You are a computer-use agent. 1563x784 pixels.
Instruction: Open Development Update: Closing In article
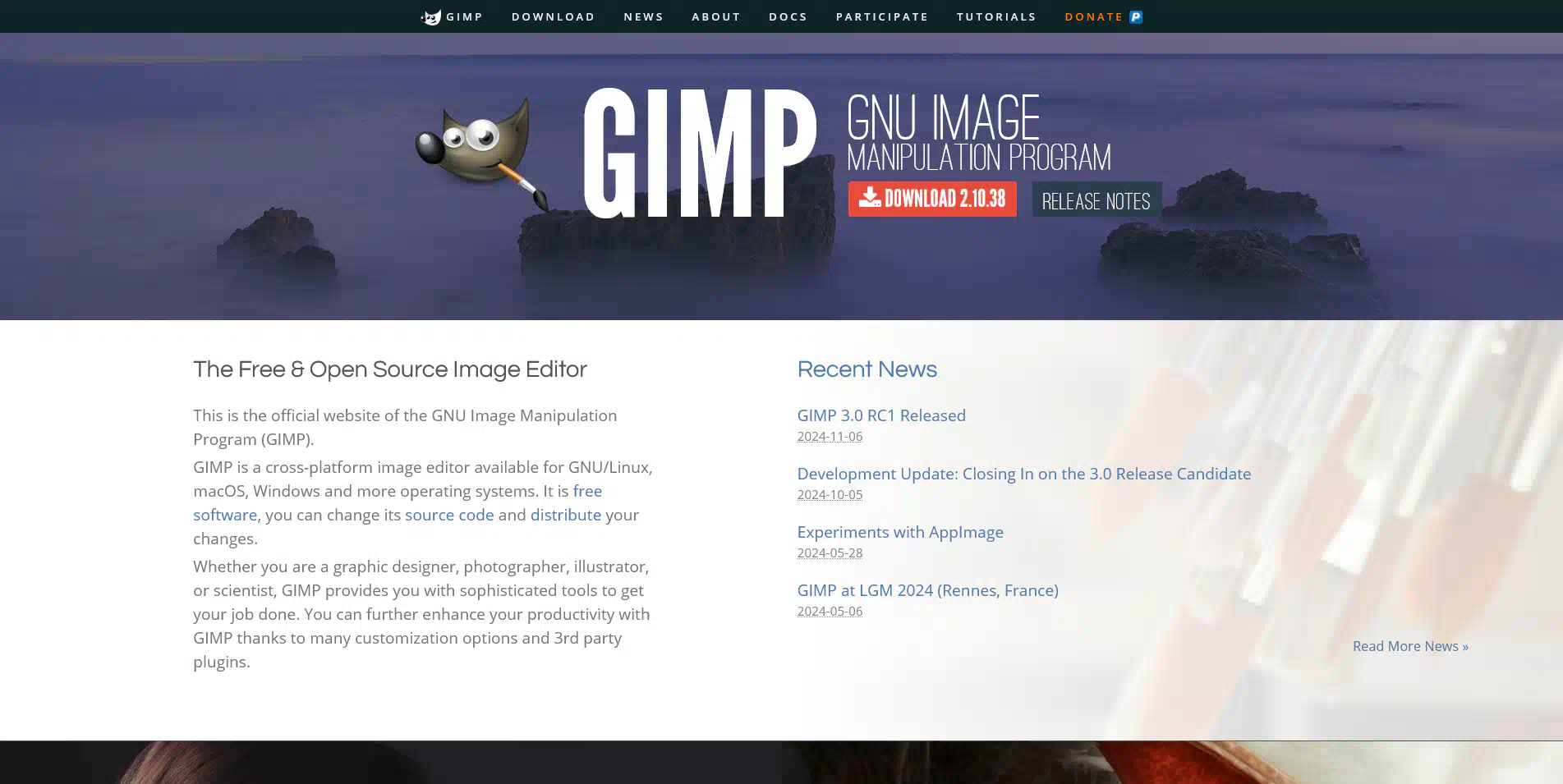click(x=1024, y=474)
